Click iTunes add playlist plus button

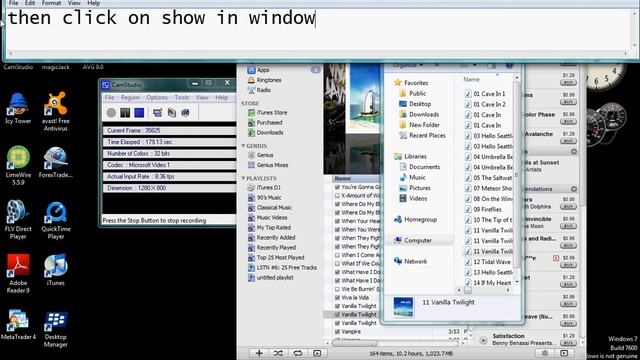point(259,353)
